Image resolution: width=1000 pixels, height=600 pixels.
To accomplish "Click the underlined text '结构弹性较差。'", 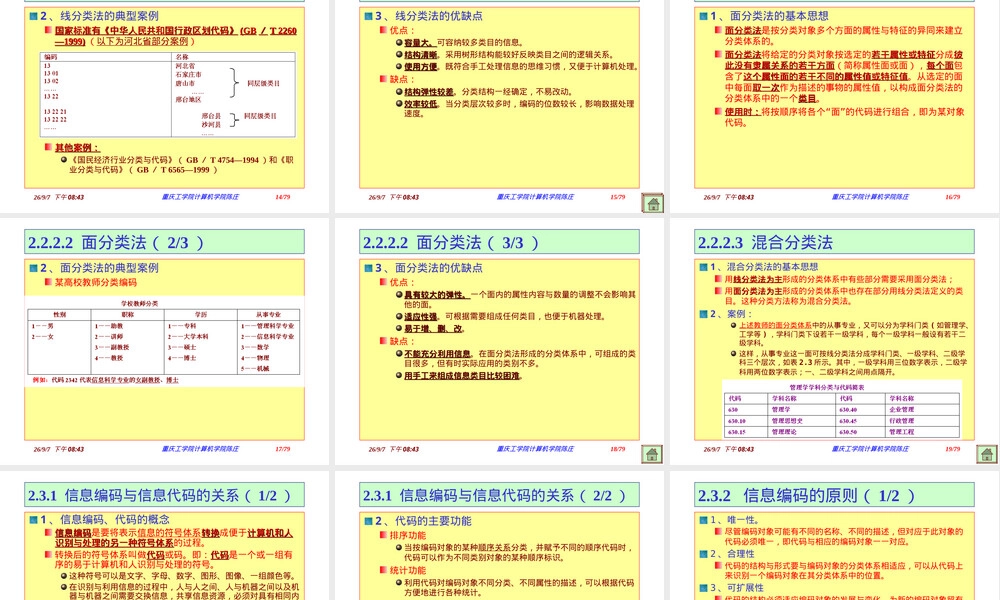I will pos(431,92).
